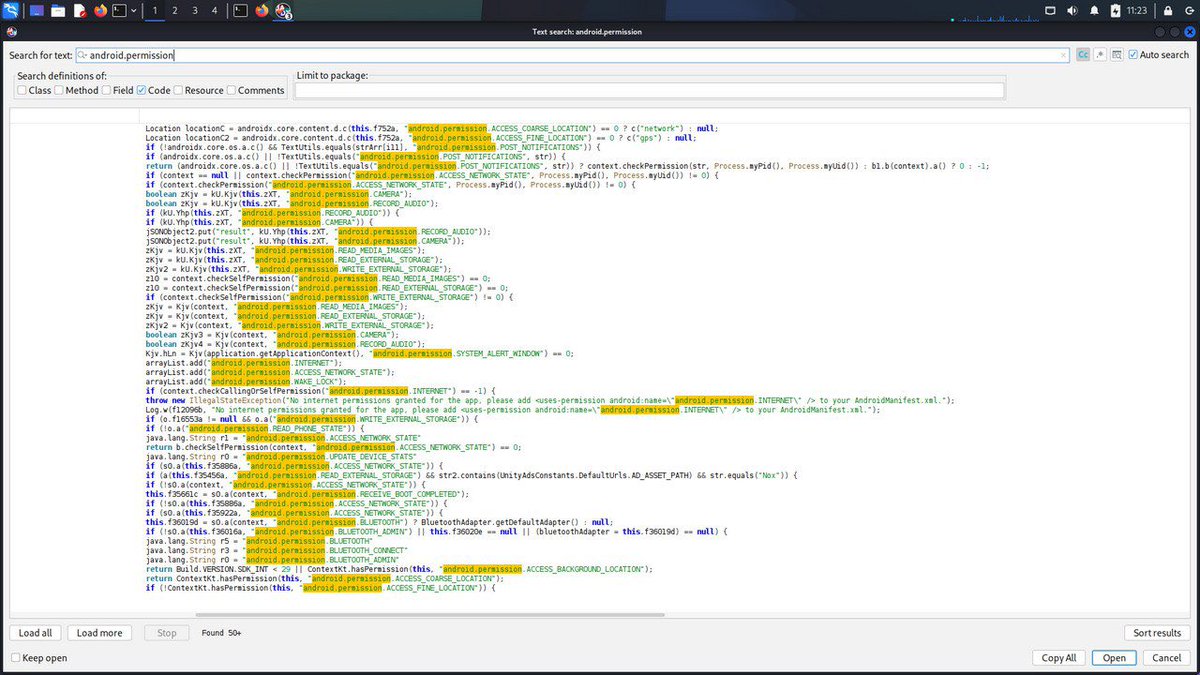The height and width of the screenshot is (675, 1200).
Task: Check the battery power indicator icon
Action: point(1115,11)
